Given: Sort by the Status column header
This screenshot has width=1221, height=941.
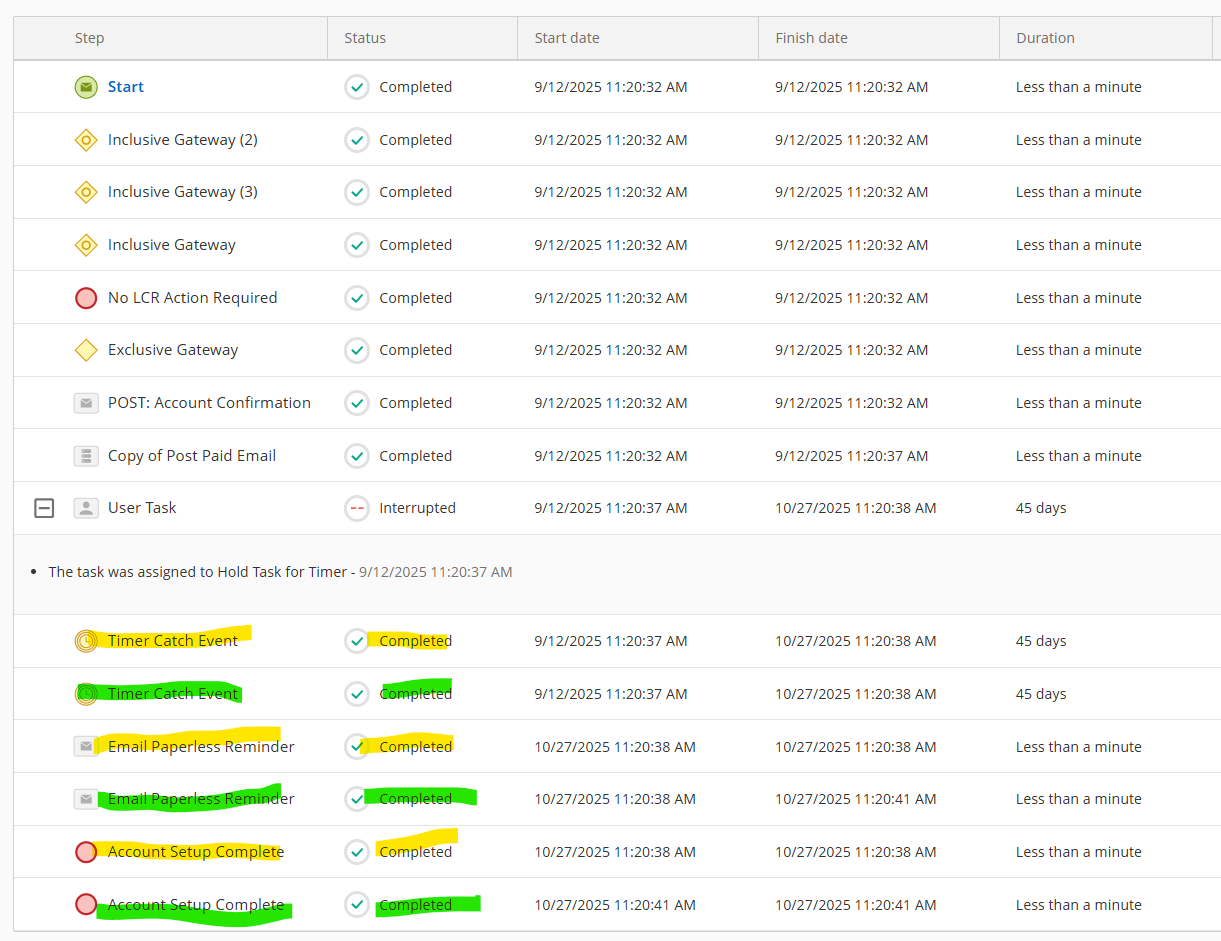Looking at the screenshot, I should pyautogui.click(x=365, y=38).
